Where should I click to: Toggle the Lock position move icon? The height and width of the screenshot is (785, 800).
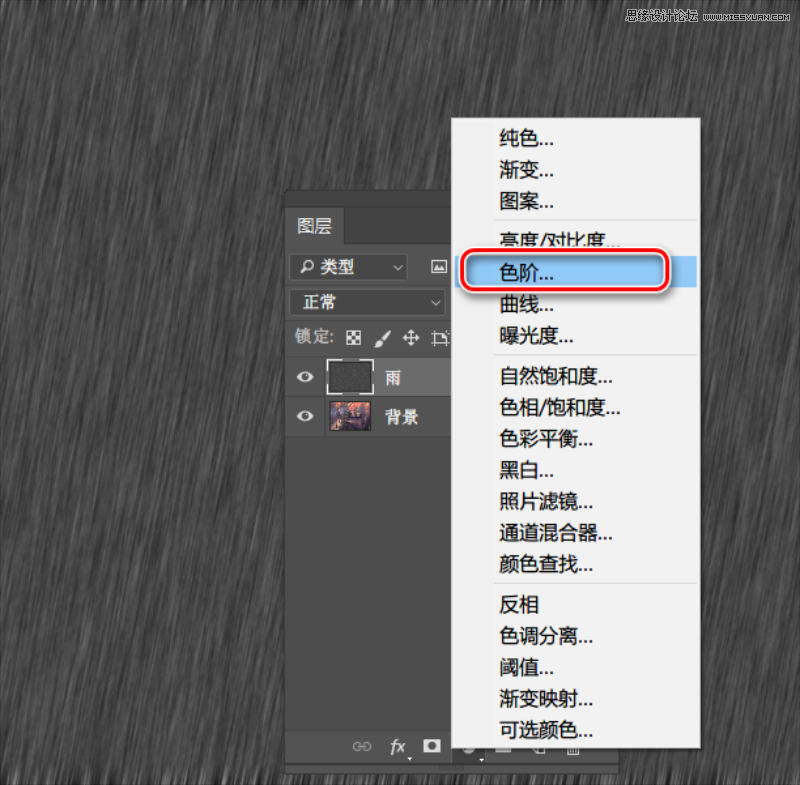coord(410,338)
